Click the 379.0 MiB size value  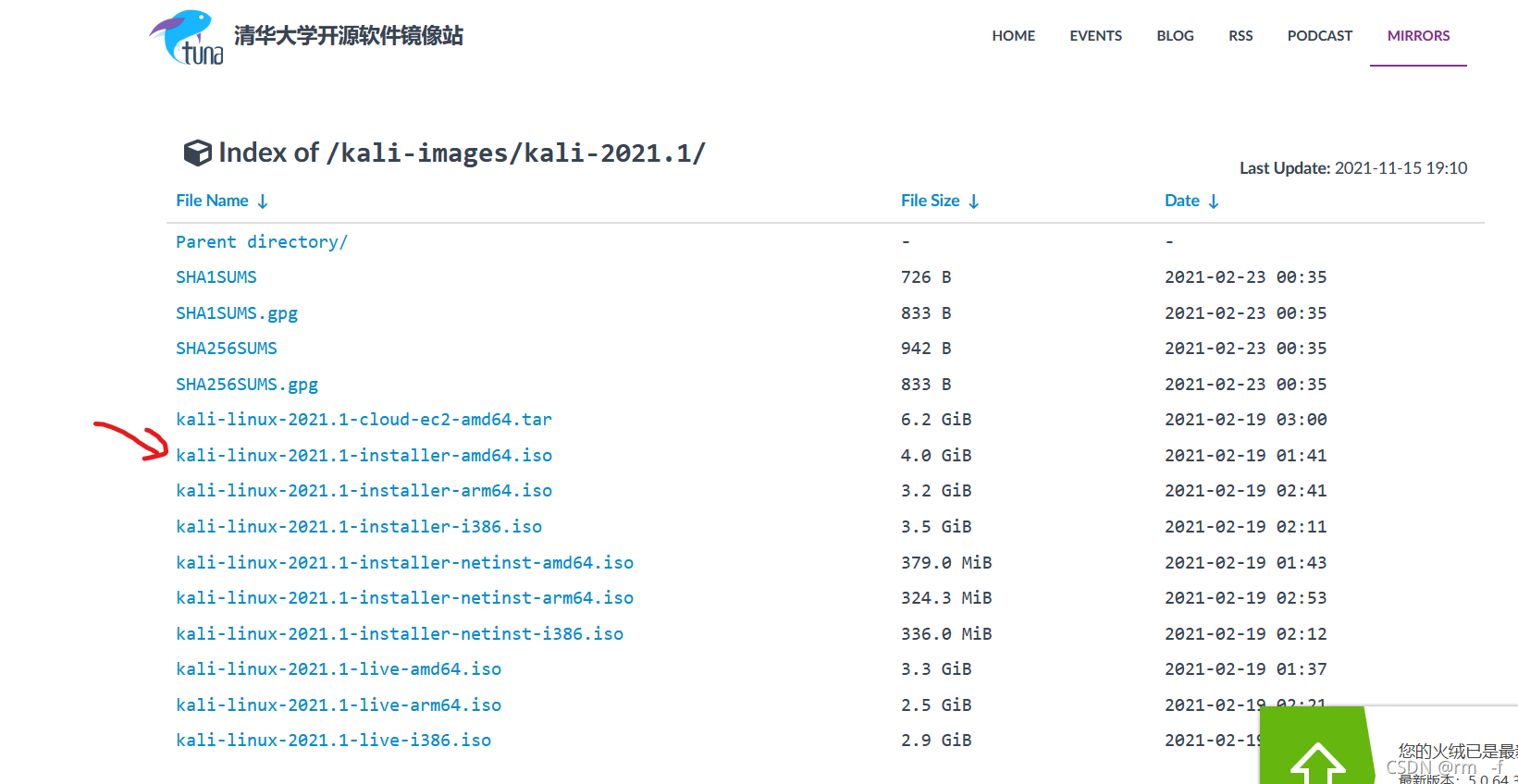pyautogui.click(x=946, y=563)
